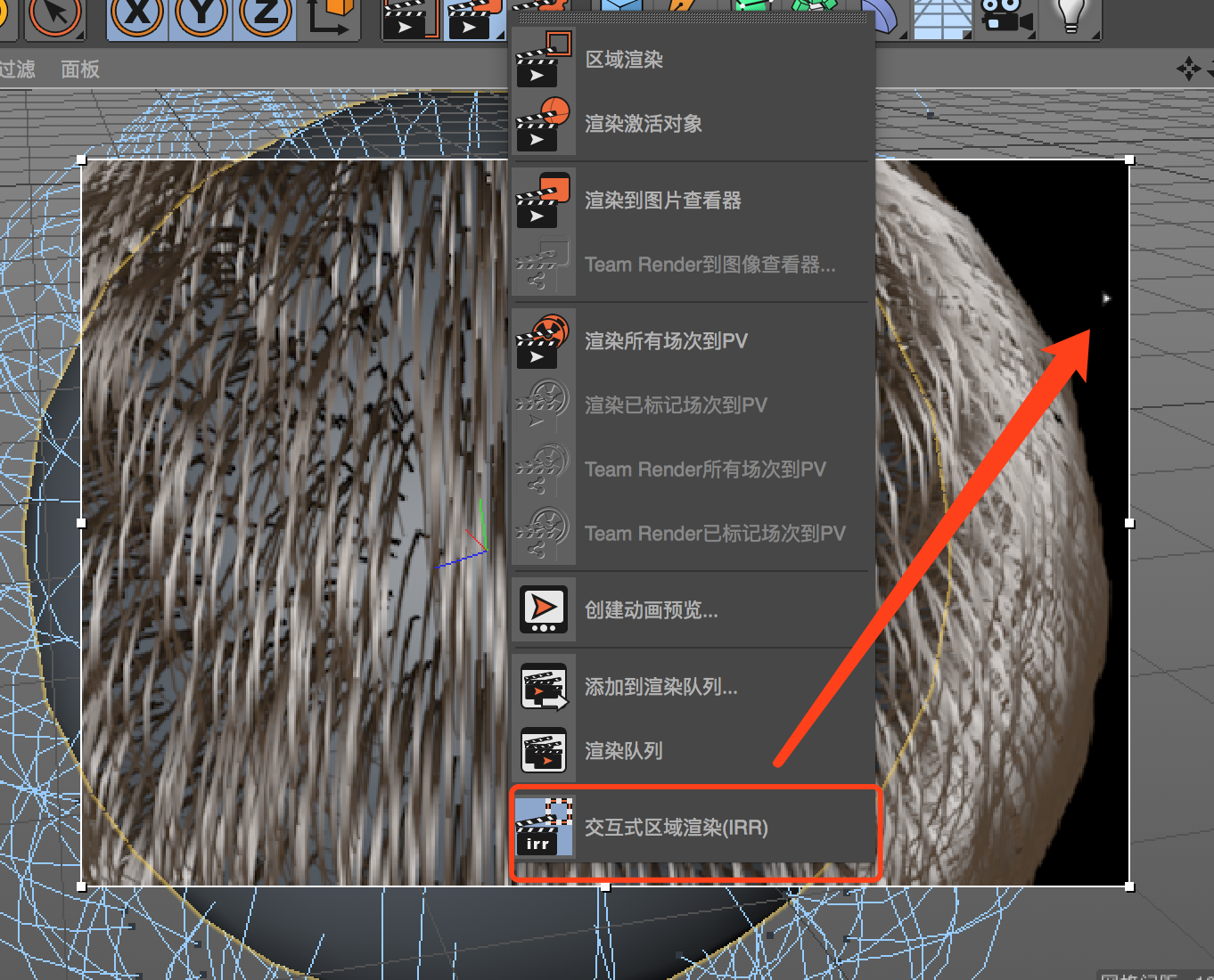Select the render view icon in the toolbar
This screenshot has height=980, width=1214.
407,18
